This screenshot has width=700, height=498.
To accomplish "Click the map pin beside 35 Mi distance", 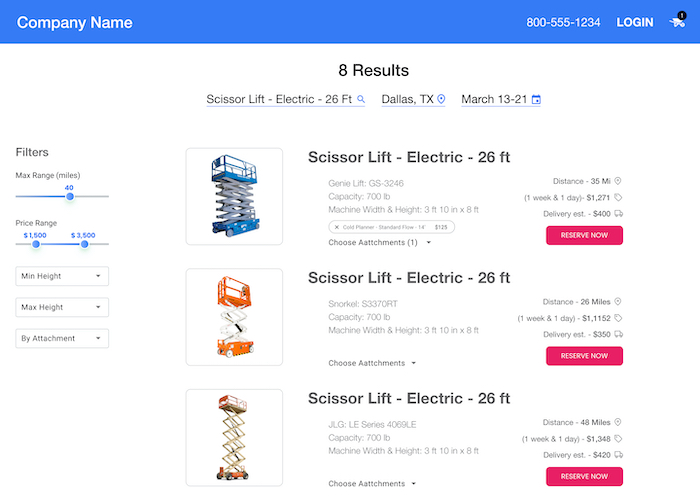I will pyautogui.click(x=618, y=181).
